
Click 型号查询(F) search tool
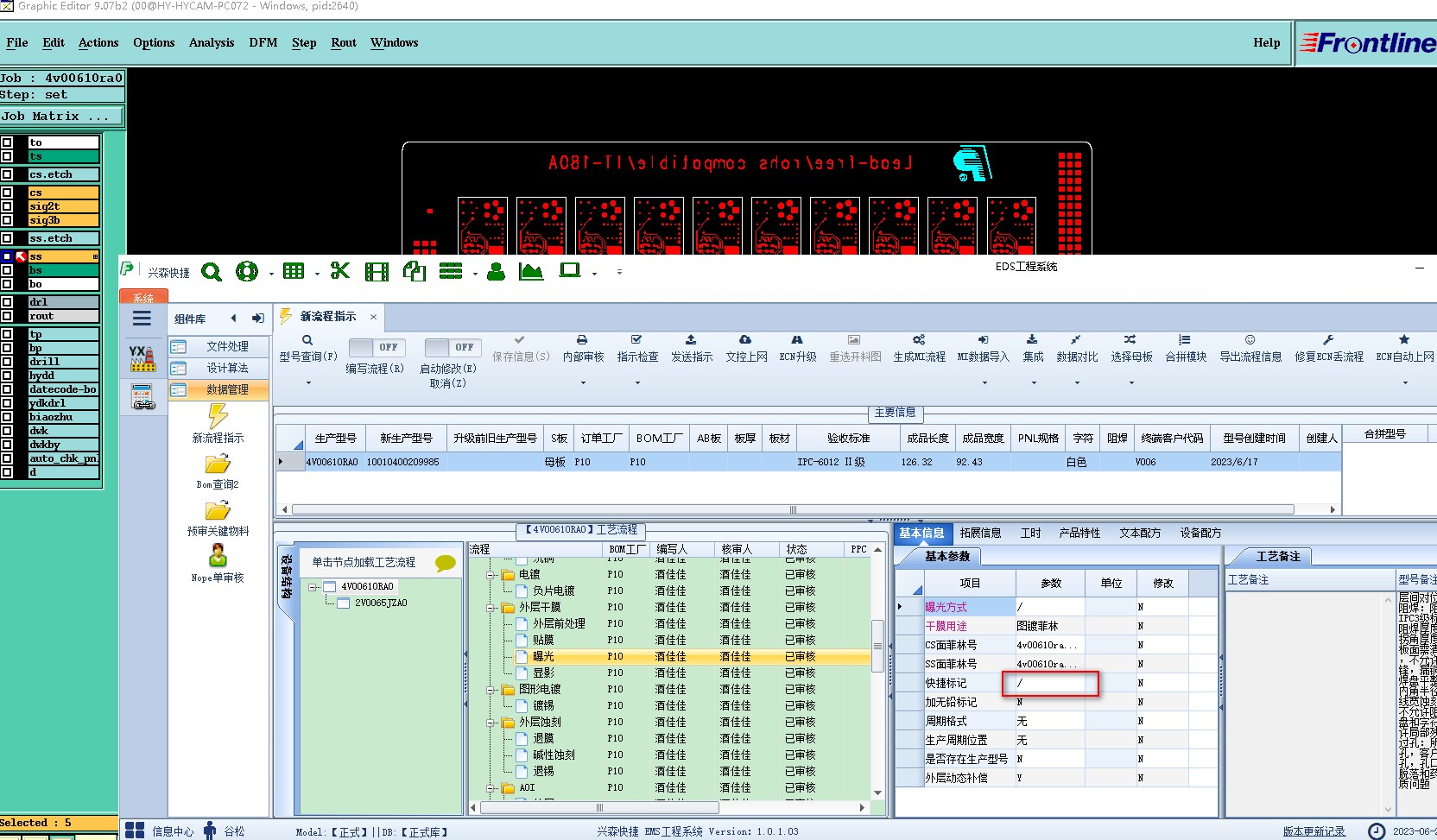click(307, 349)
